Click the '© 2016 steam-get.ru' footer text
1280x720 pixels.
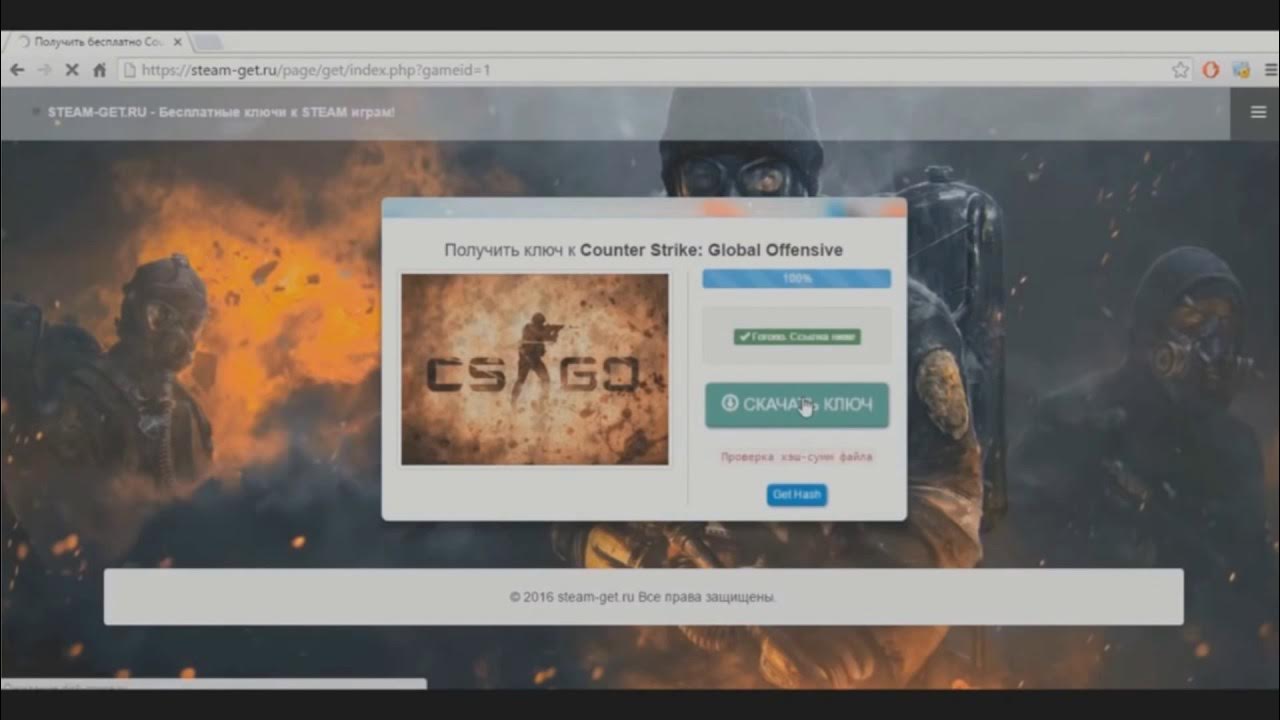click(643, 597)
